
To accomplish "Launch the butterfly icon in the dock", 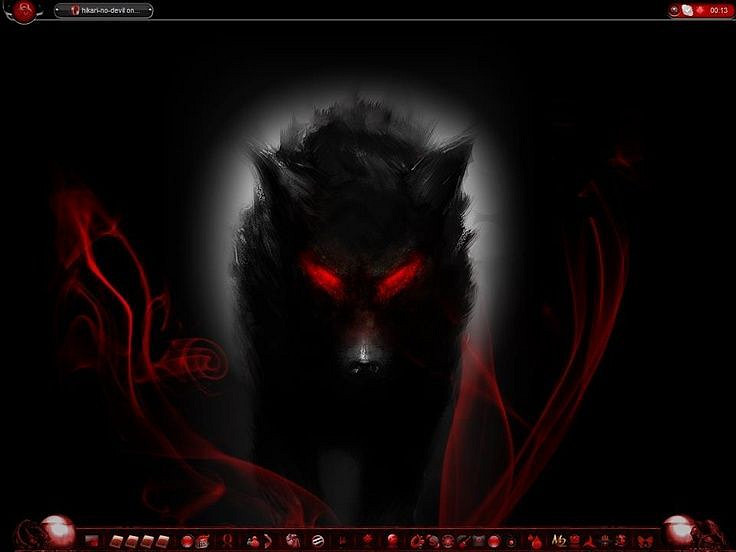I will [644, 541].
